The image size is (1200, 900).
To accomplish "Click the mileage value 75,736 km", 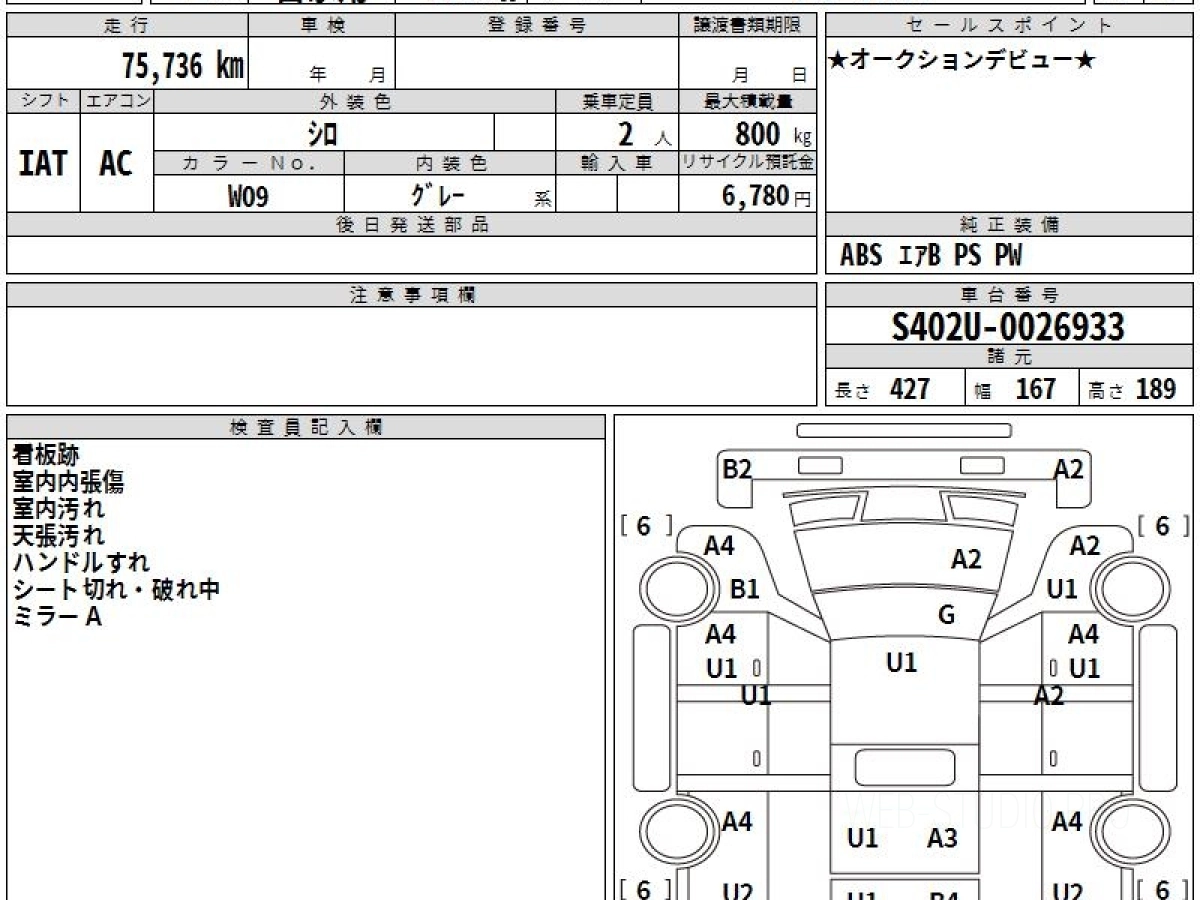I will tap(183, 67).
